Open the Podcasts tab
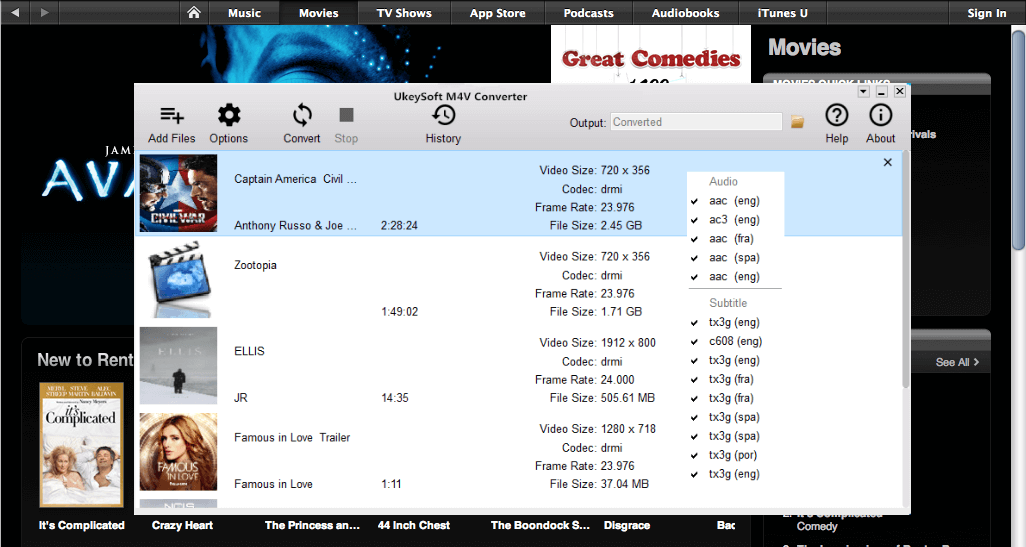This screenshot has height=547, width=1026. point(588,13)
